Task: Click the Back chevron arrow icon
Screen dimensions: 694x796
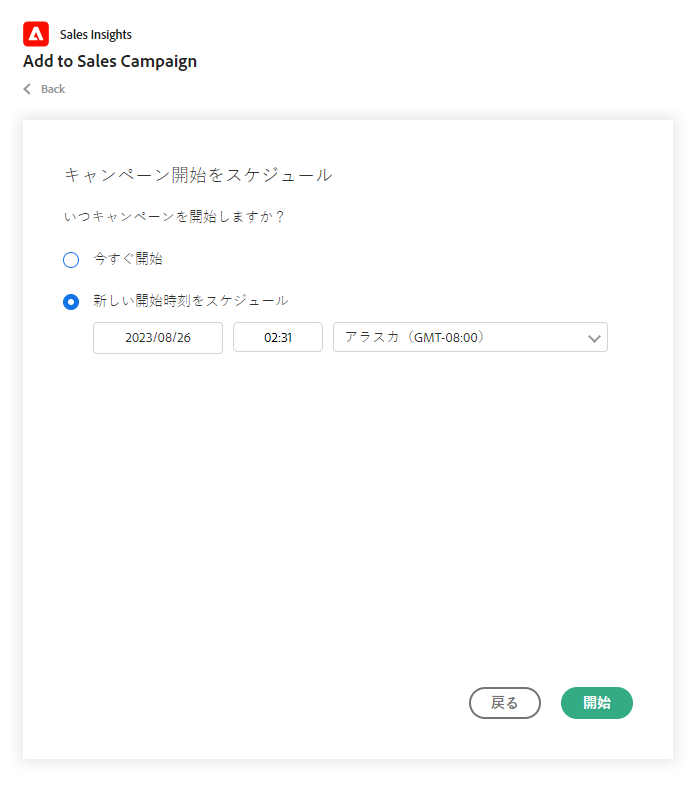Action: coord(28,89)
